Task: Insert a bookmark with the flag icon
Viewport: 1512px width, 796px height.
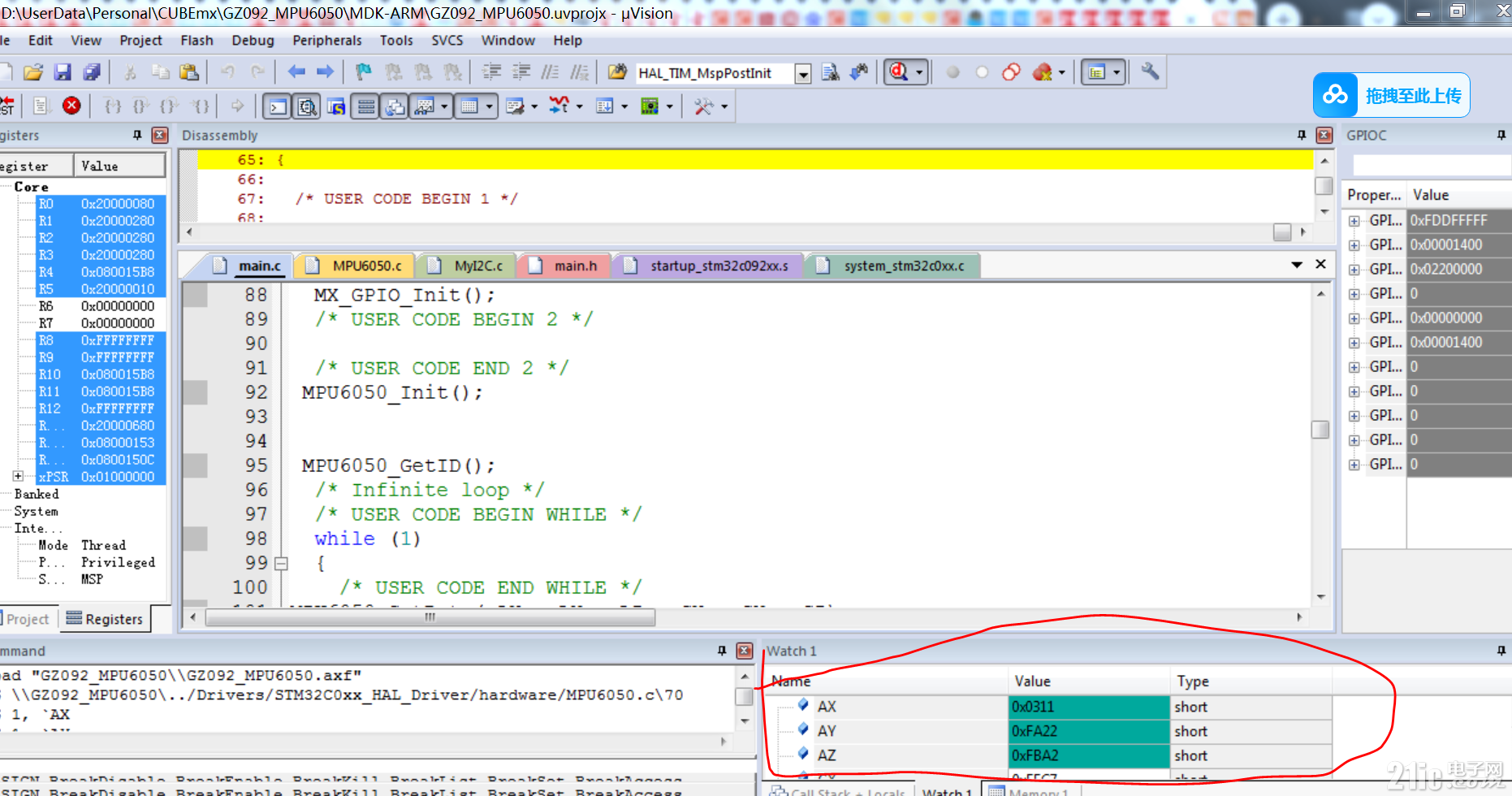Action: pyautogui.click(x=363, y=72)
